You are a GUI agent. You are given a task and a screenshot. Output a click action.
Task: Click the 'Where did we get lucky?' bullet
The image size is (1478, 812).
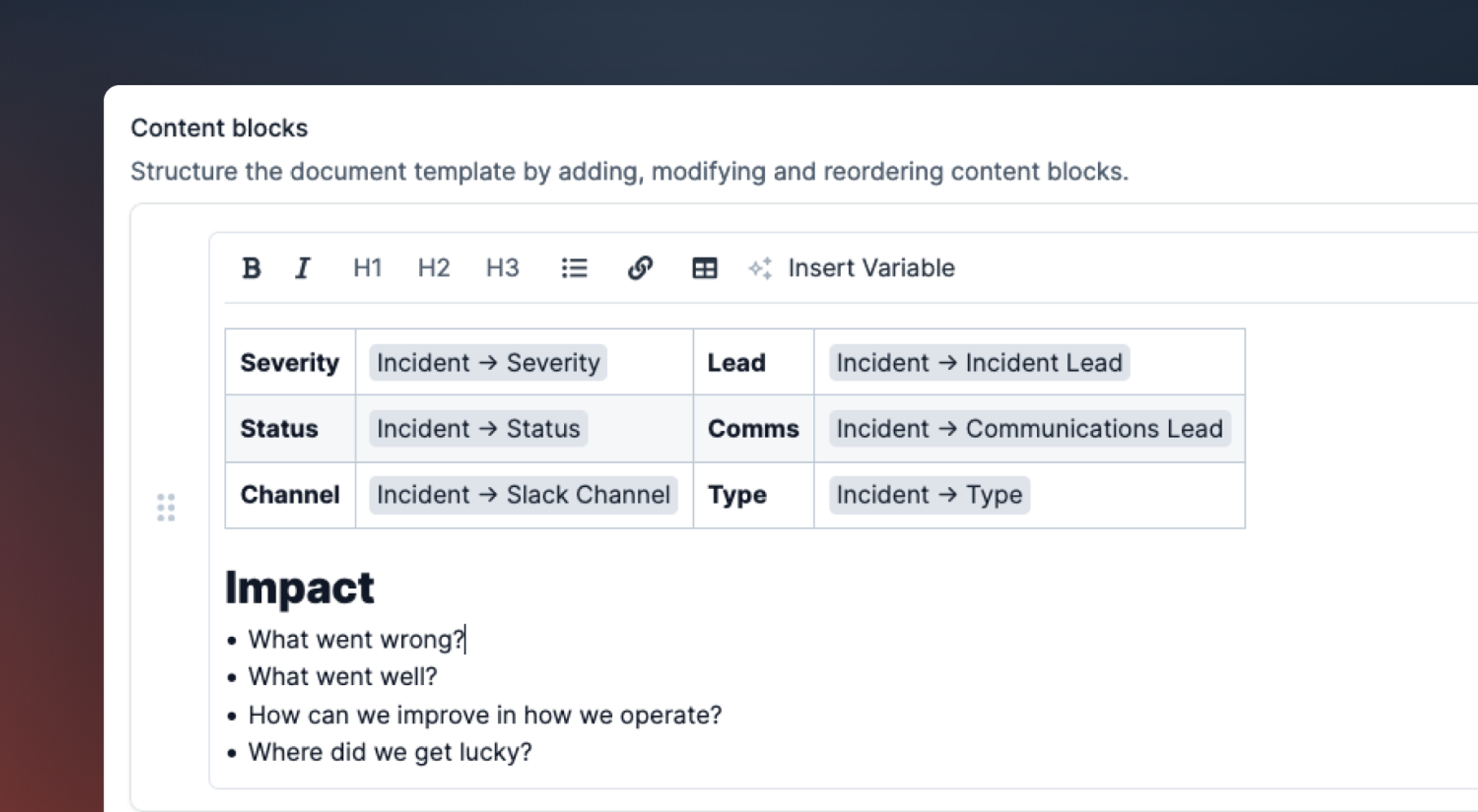click(389, 752)
